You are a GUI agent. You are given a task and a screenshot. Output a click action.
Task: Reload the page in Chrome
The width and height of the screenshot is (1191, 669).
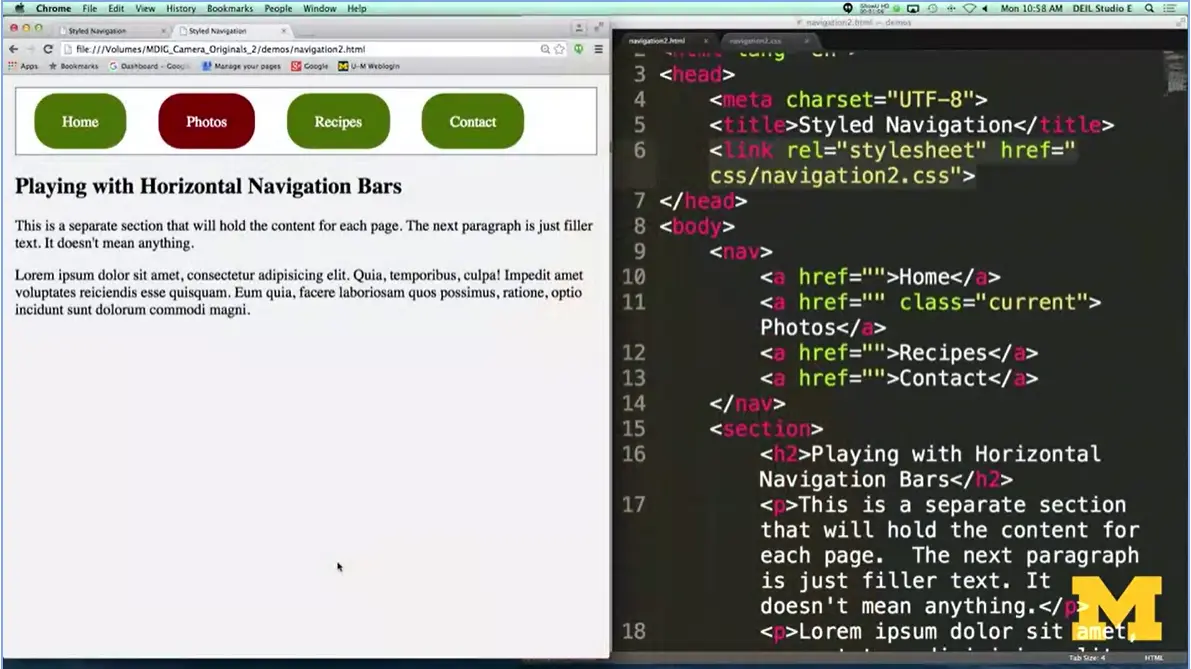pyautogui.click(x=47, y=49)
